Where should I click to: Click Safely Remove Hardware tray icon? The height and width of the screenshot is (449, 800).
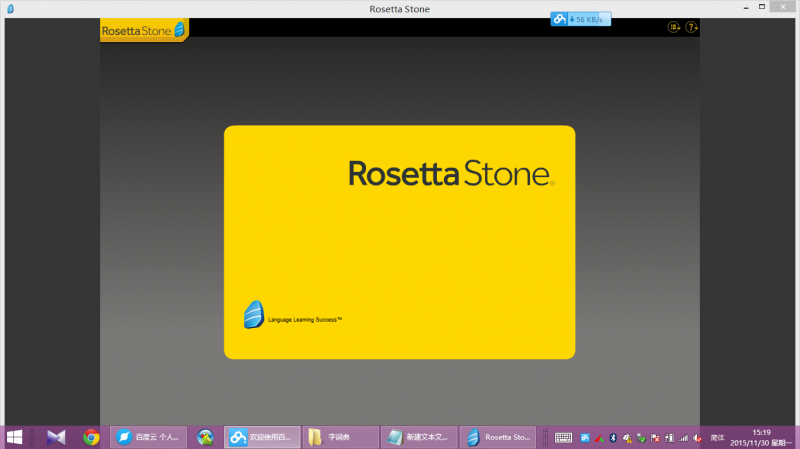(x=641, y=438)
